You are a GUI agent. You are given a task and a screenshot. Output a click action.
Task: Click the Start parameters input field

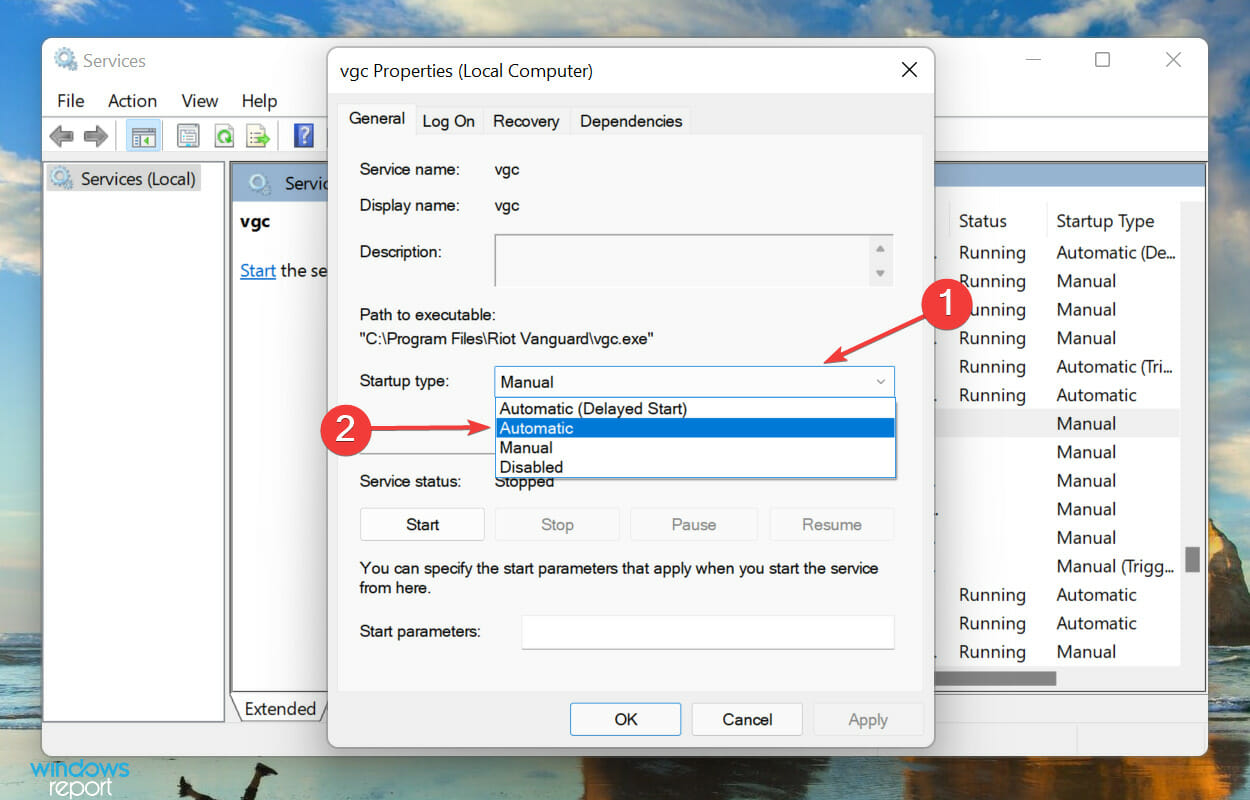click(708, 632)
